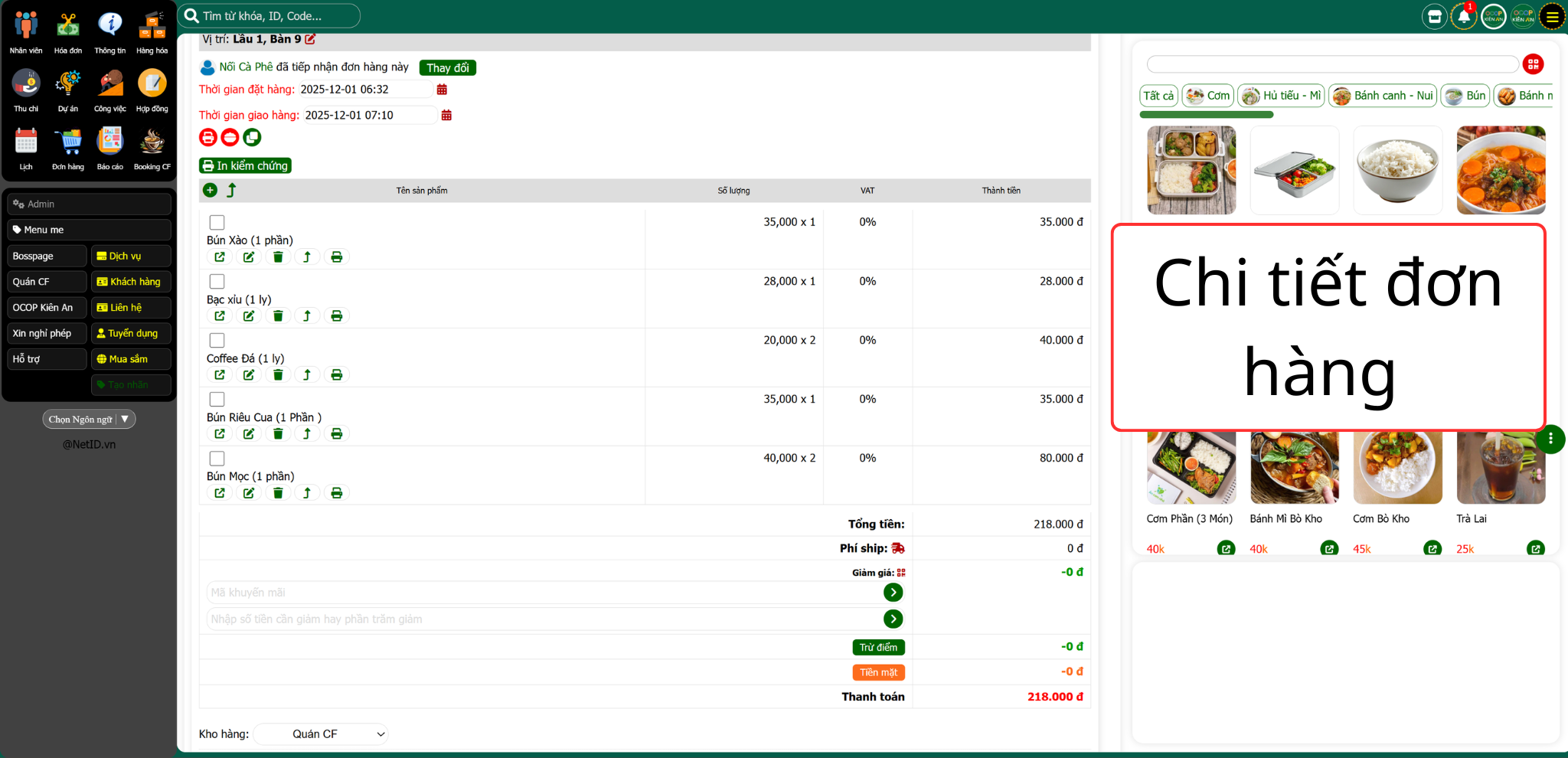Viewport: 1568px width, 758px height.
Task: Edit the Bạc xỉu order line
Action: 249,316
